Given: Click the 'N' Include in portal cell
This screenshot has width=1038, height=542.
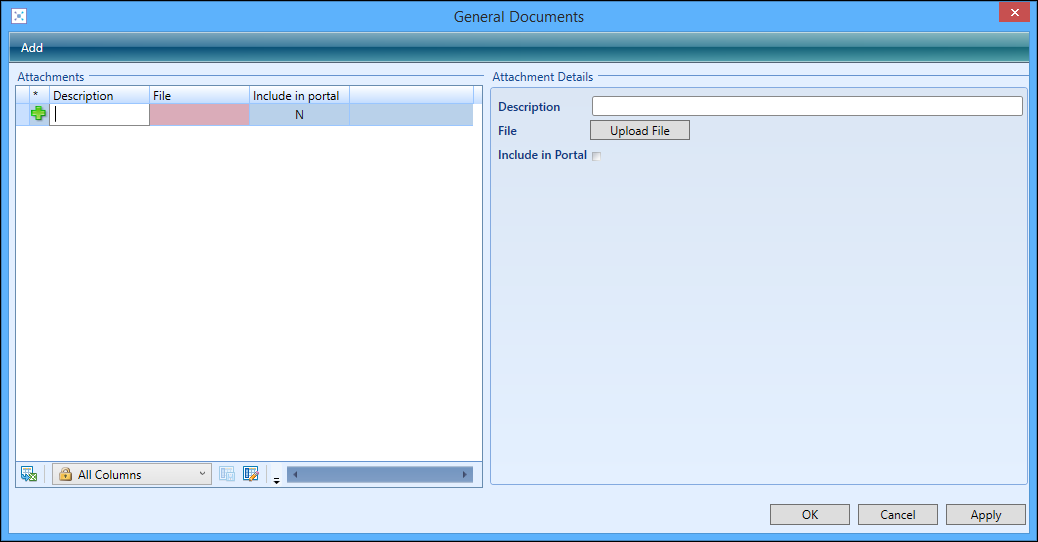Looking at the screenshot, I should [299, 114].
